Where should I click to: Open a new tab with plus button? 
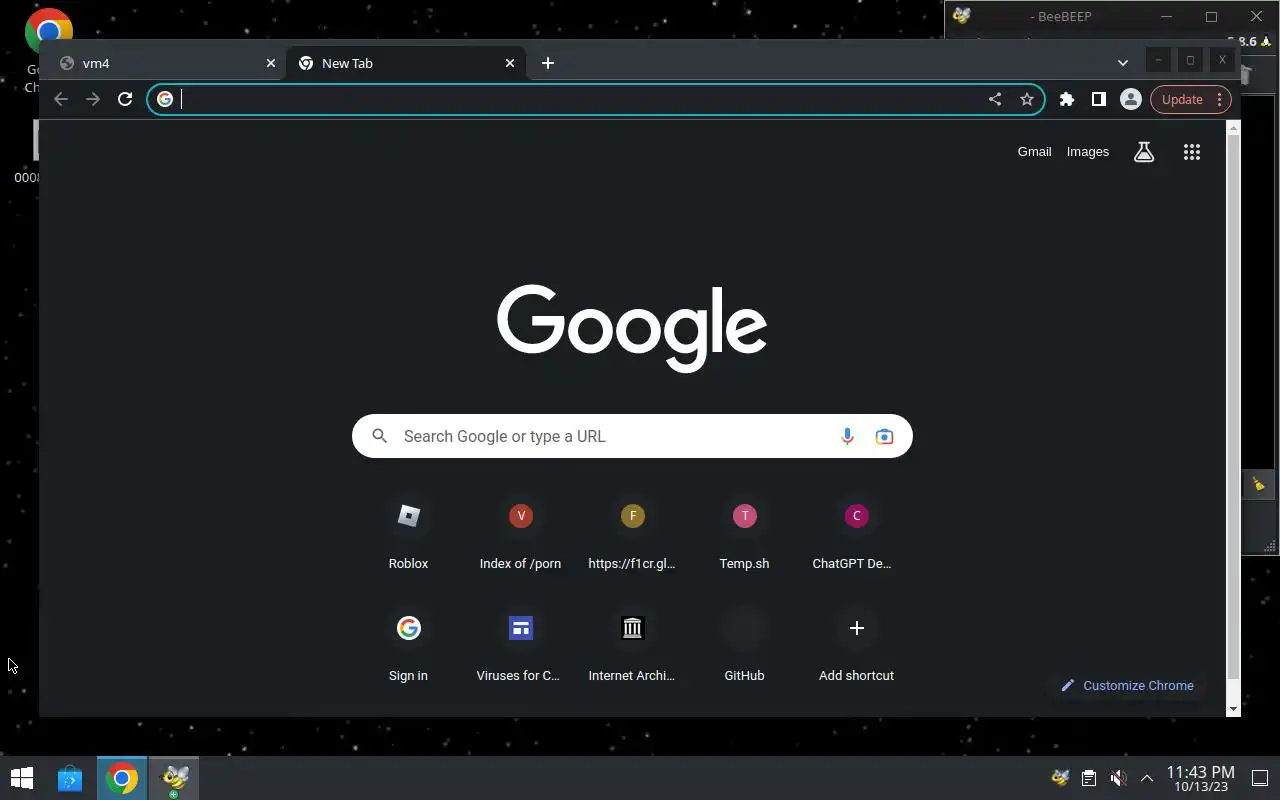click(547, 63)
